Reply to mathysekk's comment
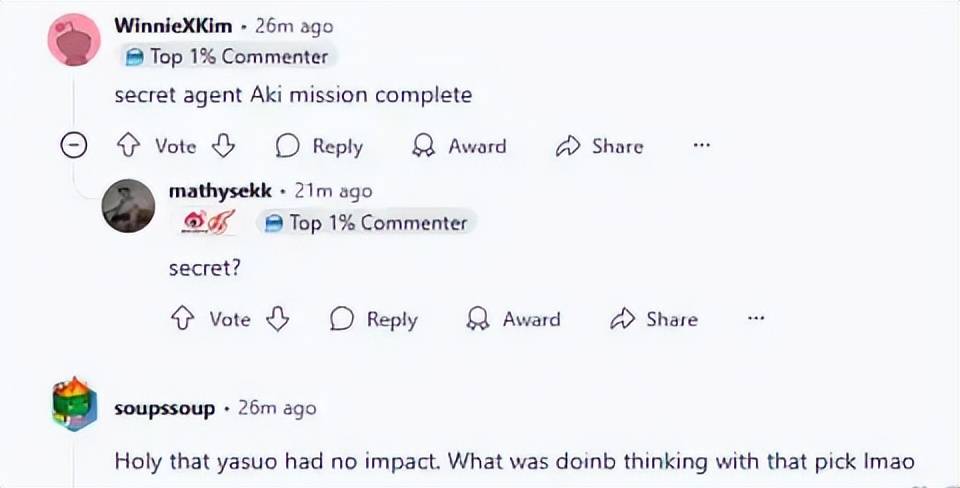 coord(373,319)
